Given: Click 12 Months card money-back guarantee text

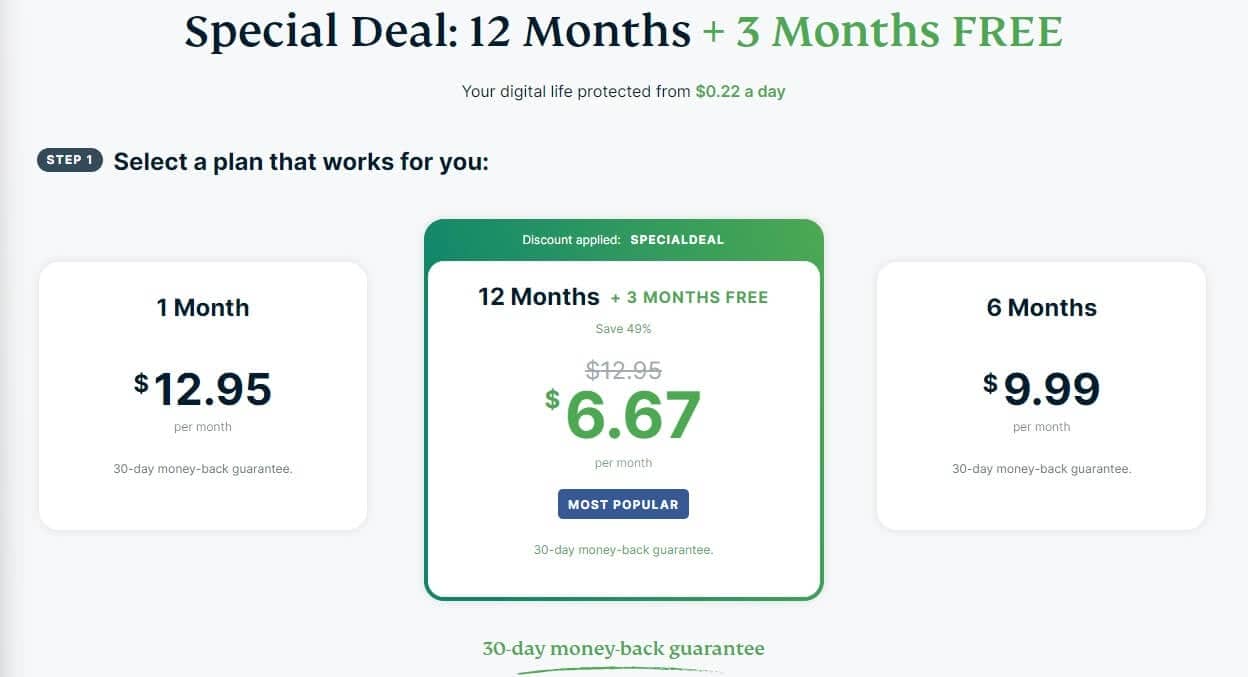Looking at the screenshot, I should 623,550.
